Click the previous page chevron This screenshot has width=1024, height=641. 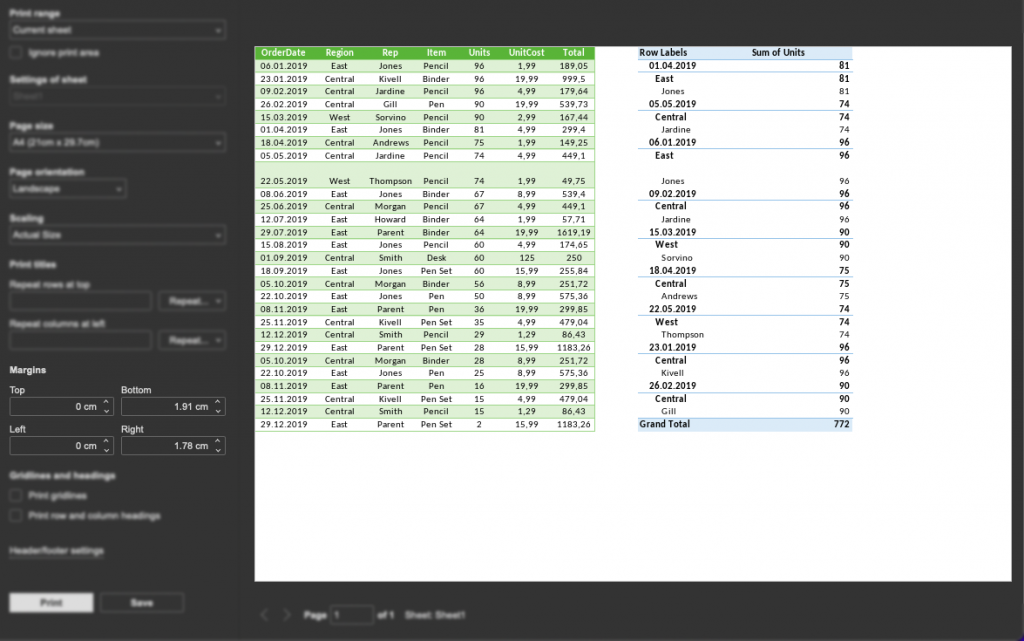pyautogui.click(x=265, y=614)
